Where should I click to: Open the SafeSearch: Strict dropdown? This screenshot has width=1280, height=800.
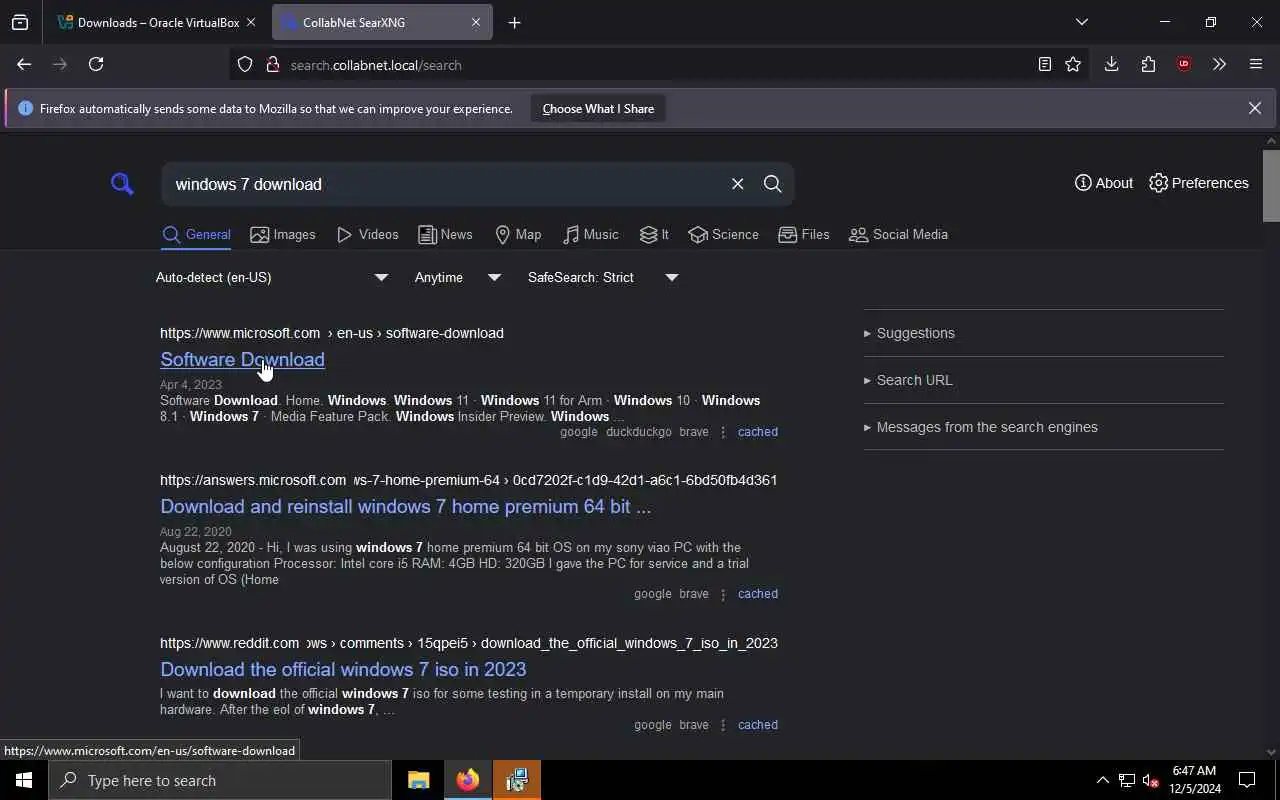coord(603,277)
